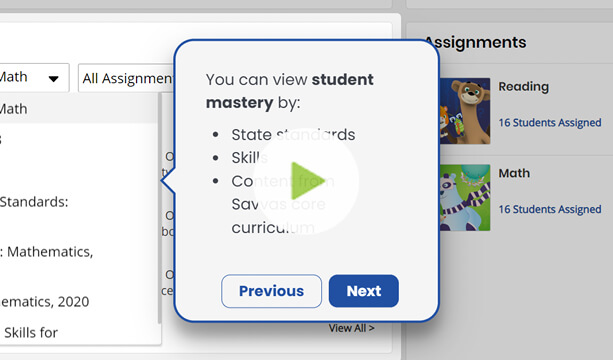613x360 pixels.
Task: Choose the Standards: option in the list
Action: 34,202
